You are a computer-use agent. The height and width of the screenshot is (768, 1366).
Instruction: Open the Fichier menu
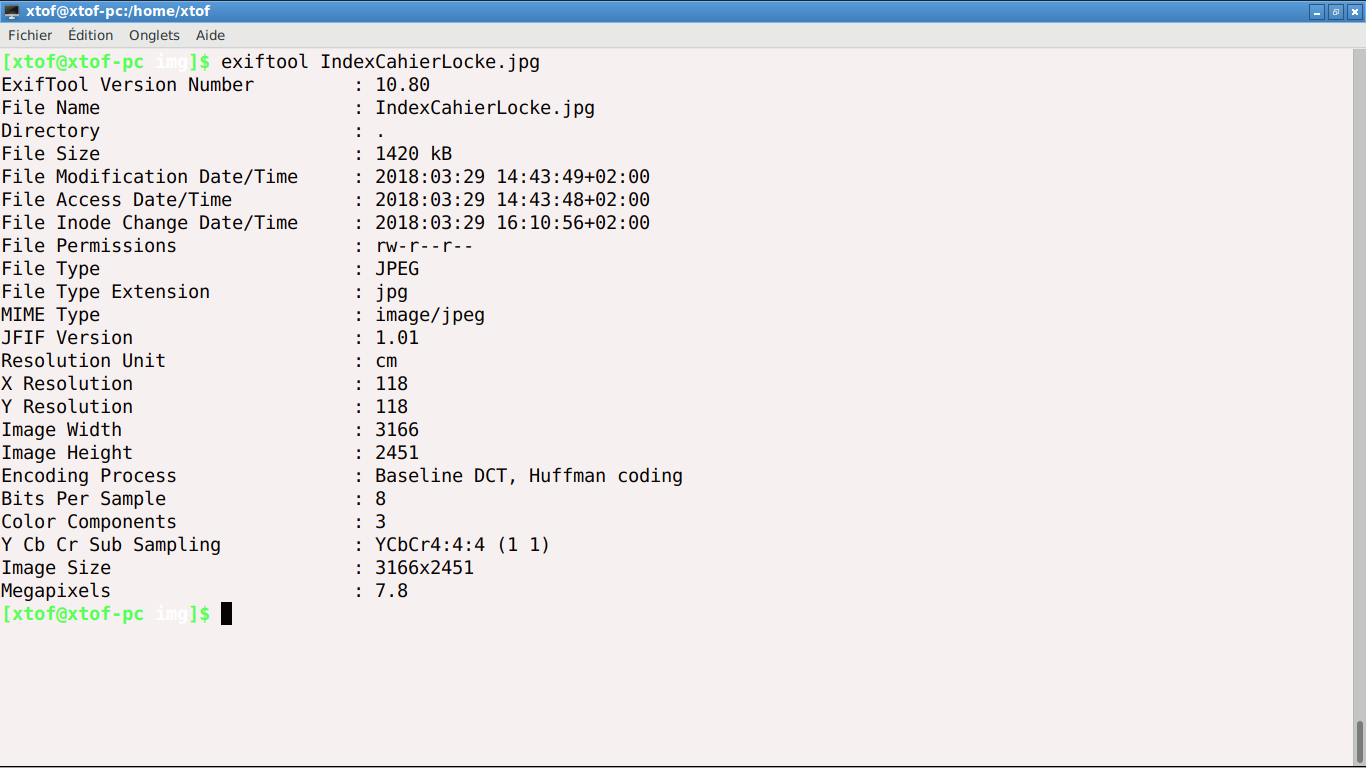click(30, 35)
